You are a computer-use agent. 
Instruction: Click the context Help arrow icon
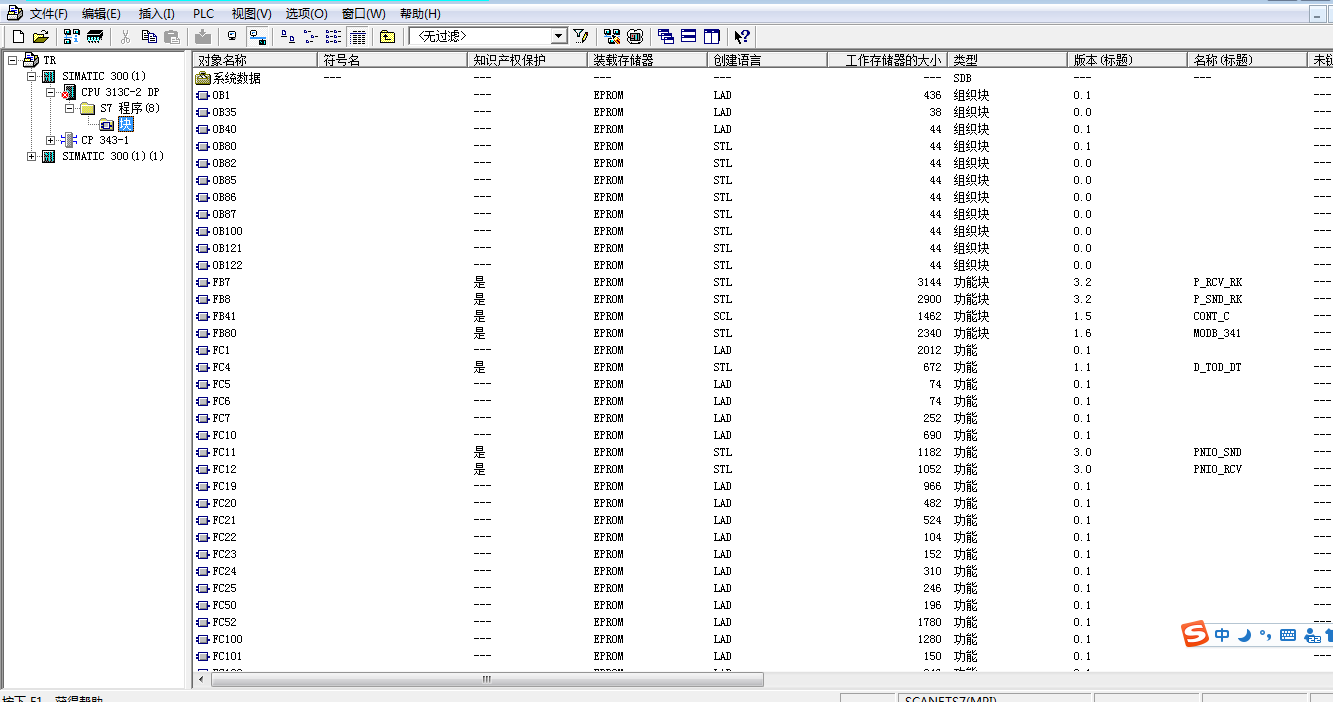click(742, 36)
